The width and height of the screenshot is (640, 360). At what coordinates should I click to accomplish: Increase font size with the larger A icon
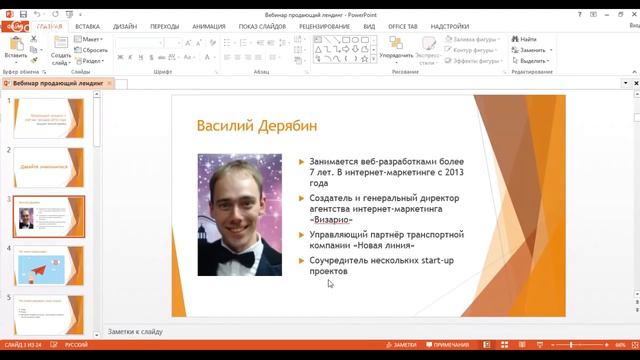click(188, 43)
